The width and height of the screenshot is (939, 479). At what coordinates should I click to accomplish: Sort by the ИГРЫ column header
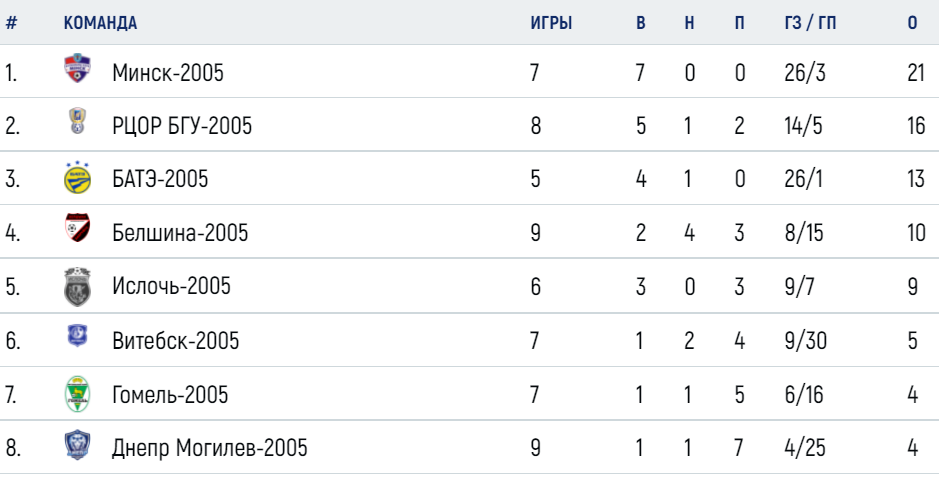point(551,23)
